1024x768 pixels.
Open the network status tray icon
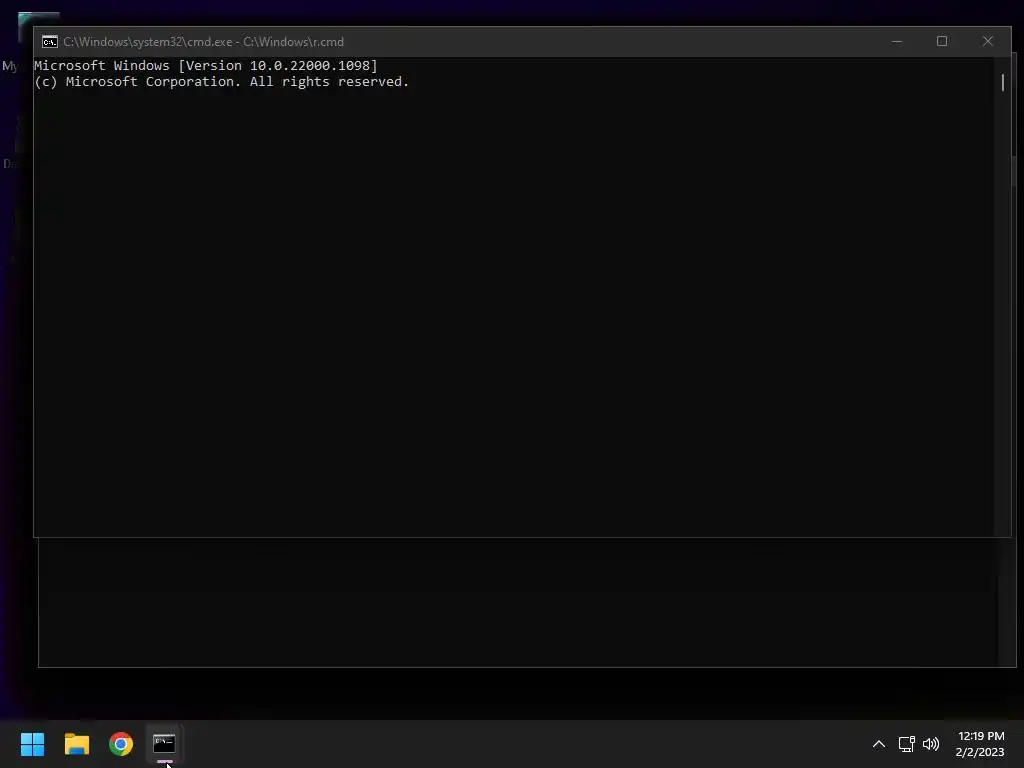coord(906,744)
